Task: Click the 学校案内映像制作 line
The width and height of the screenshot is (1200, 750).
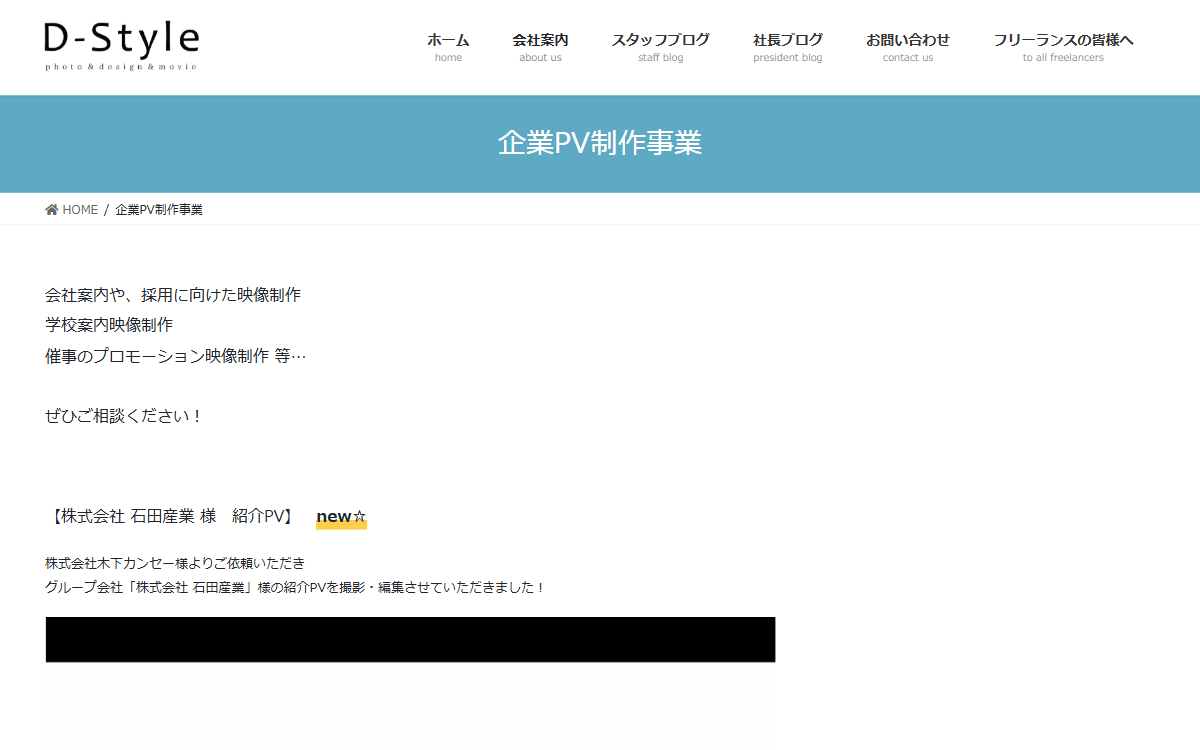Action: [109, 325]
